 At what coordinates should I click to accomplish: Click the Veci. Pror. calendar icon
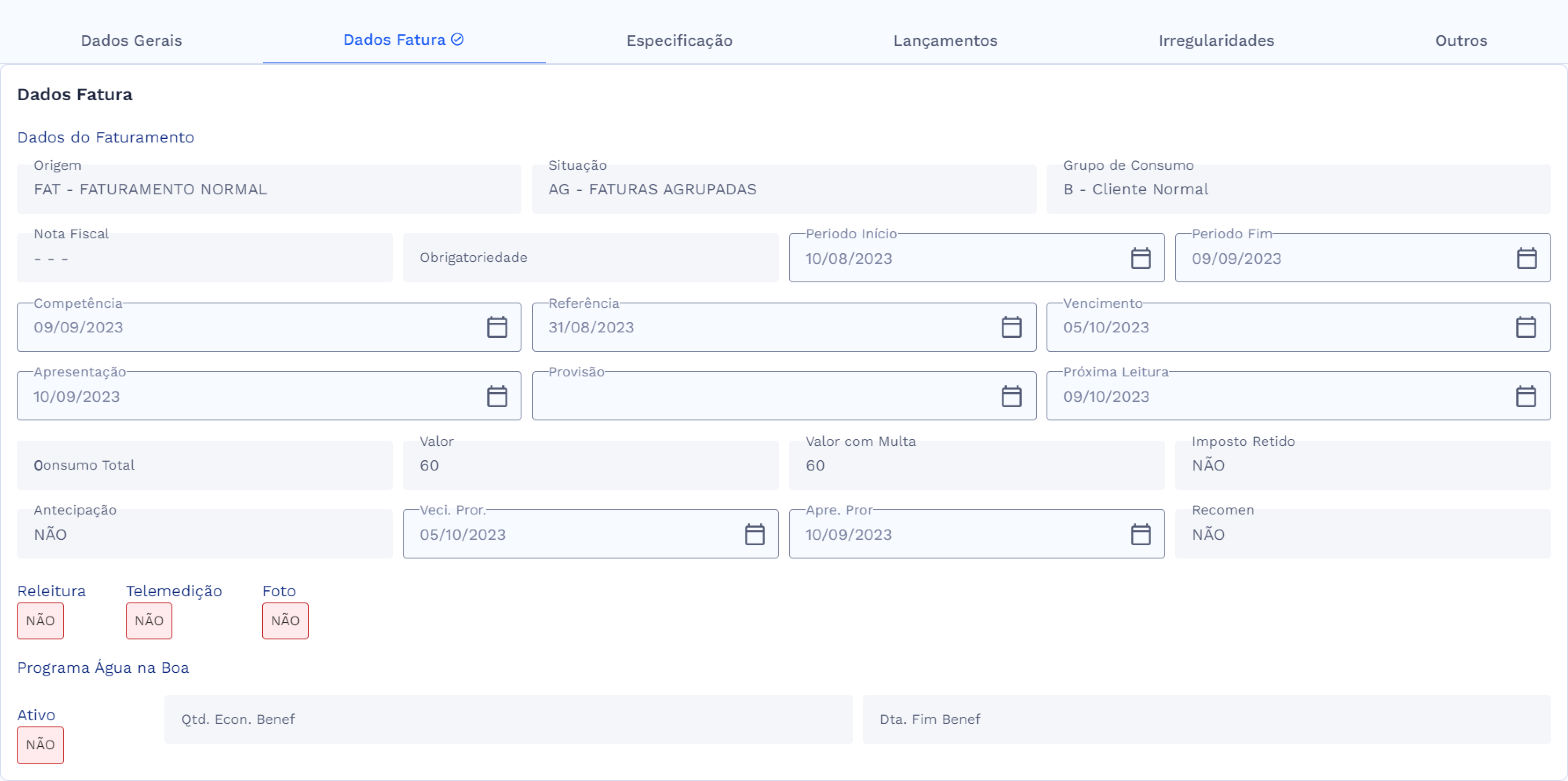tap(754, 534)
